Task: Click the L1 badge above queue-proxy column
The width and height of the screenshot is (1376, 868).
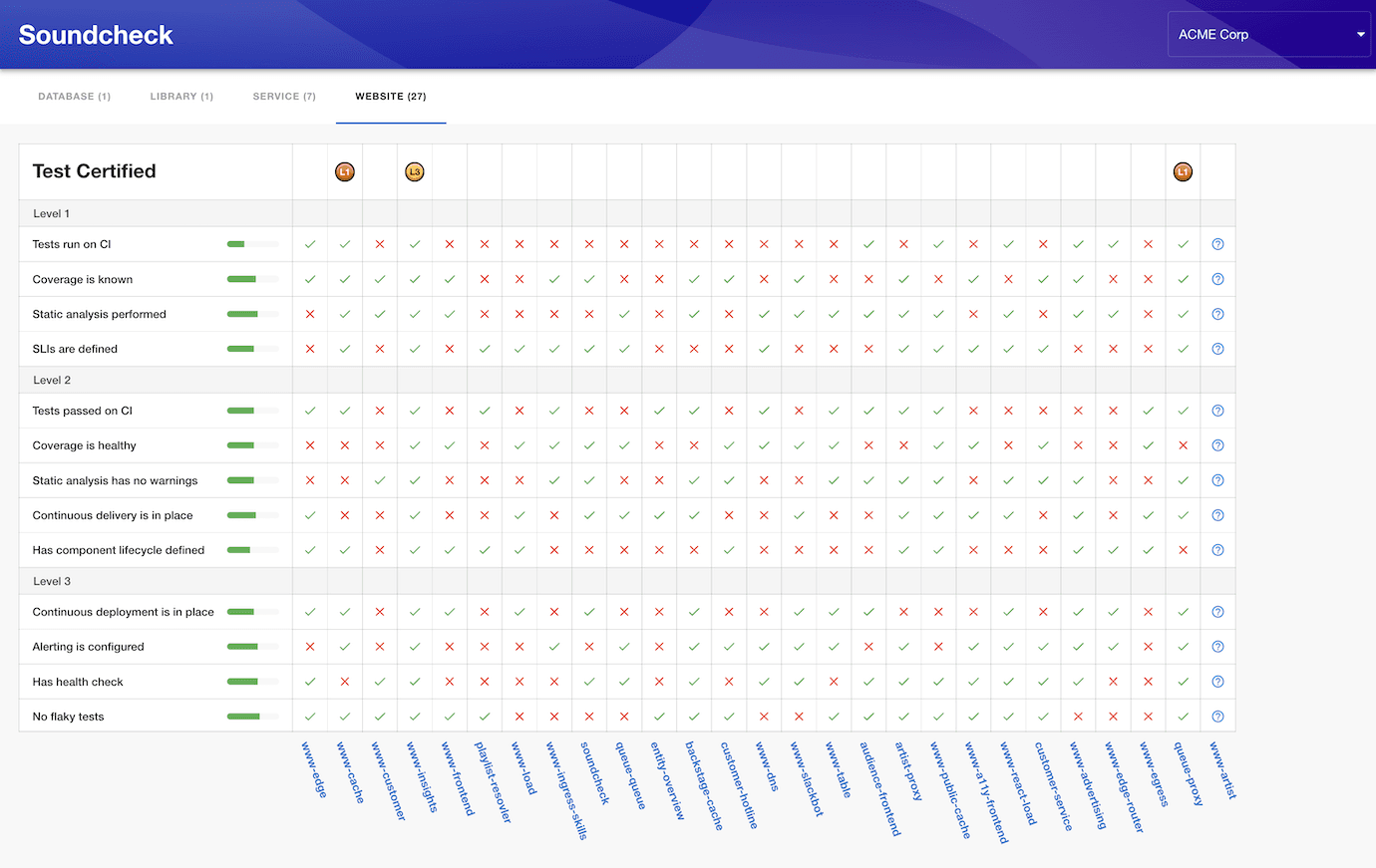Action: 1183,171
